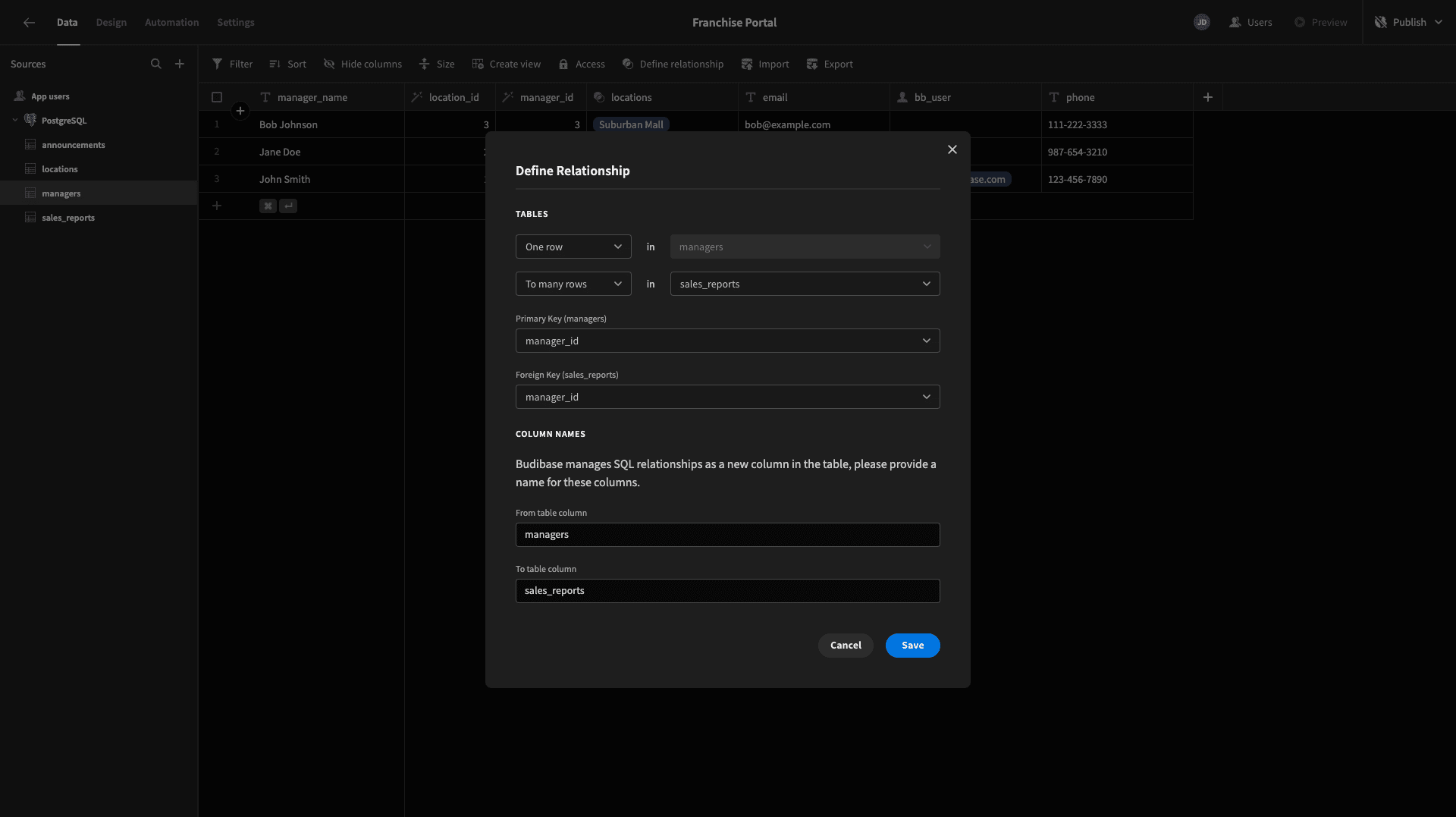The height and width of the screenshot is (817, 1456).
Task: Add a new row with the bottom plus icon
Action: (217, 206)
